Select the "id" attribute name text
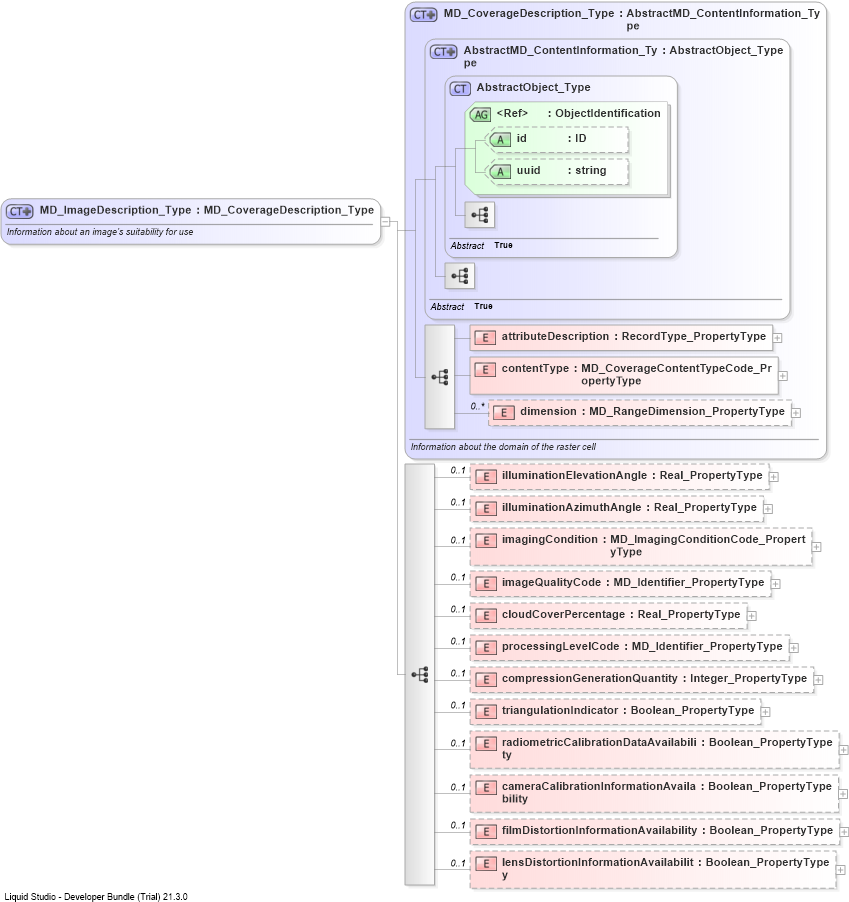The width and height of the screenshot is (849, 902). pyautogui.click(x=521, y=138)
